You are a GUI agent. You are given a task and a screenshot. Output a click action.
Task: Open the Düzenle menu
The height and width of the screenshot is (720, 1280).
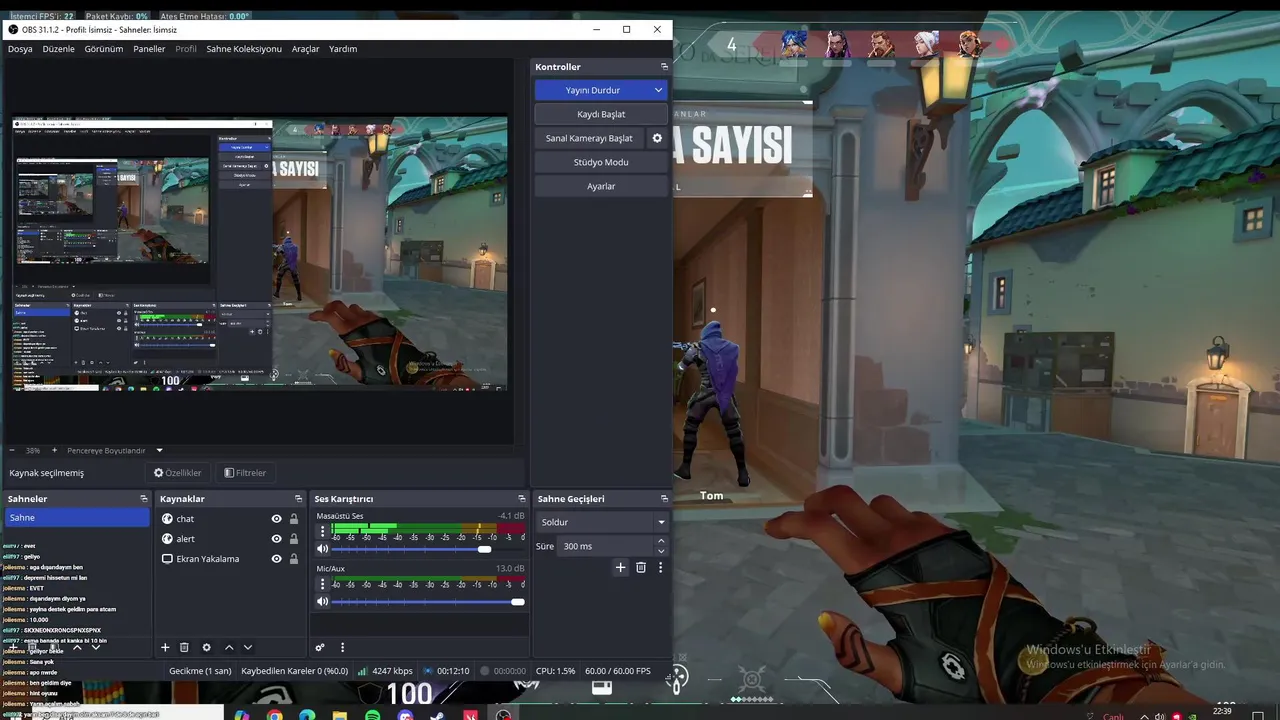tap(58, 49)
